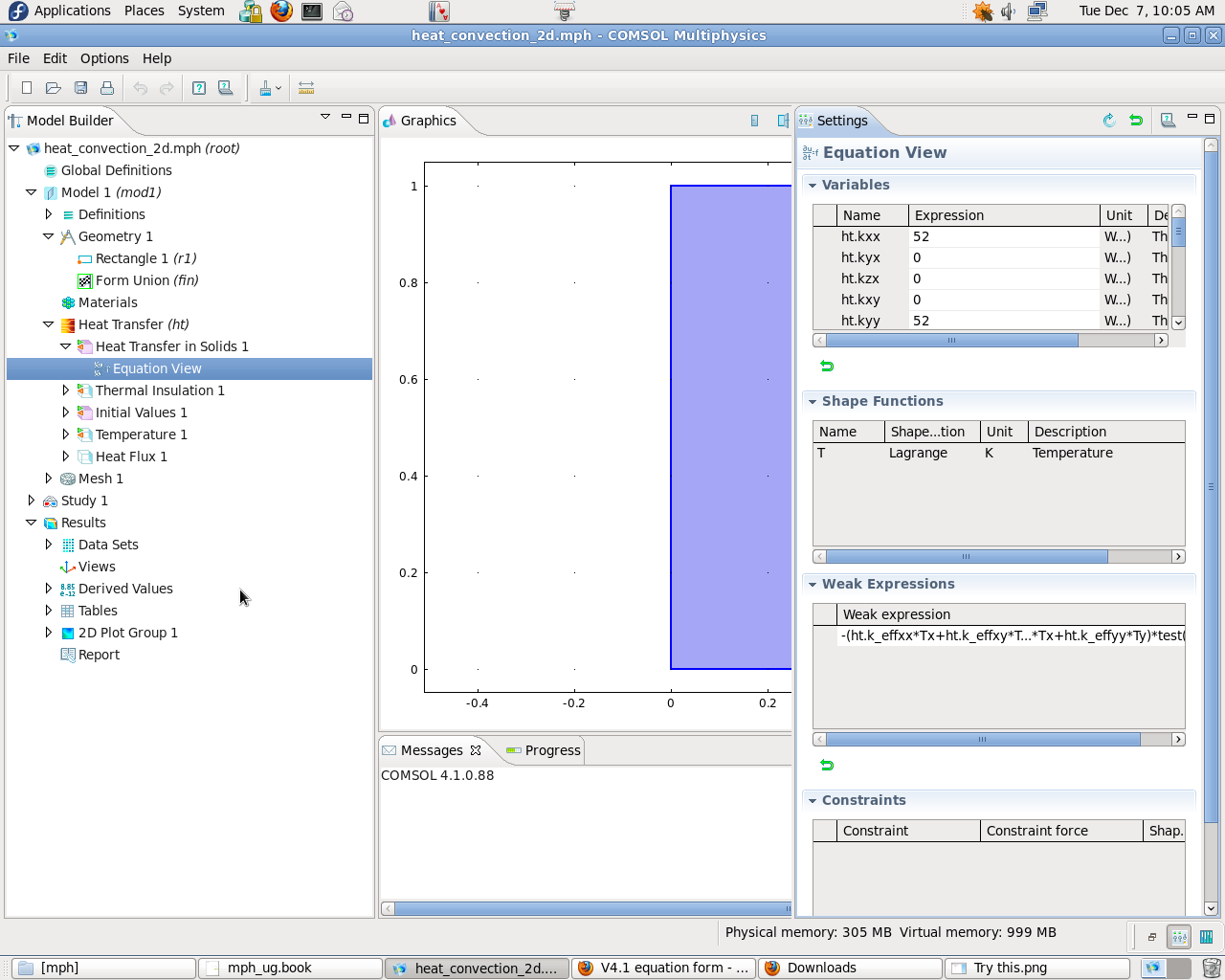Click the Undo arrow in toolbar
Image resolution: width=1225 pixels, height=980 pixels.
coord(141,88)
